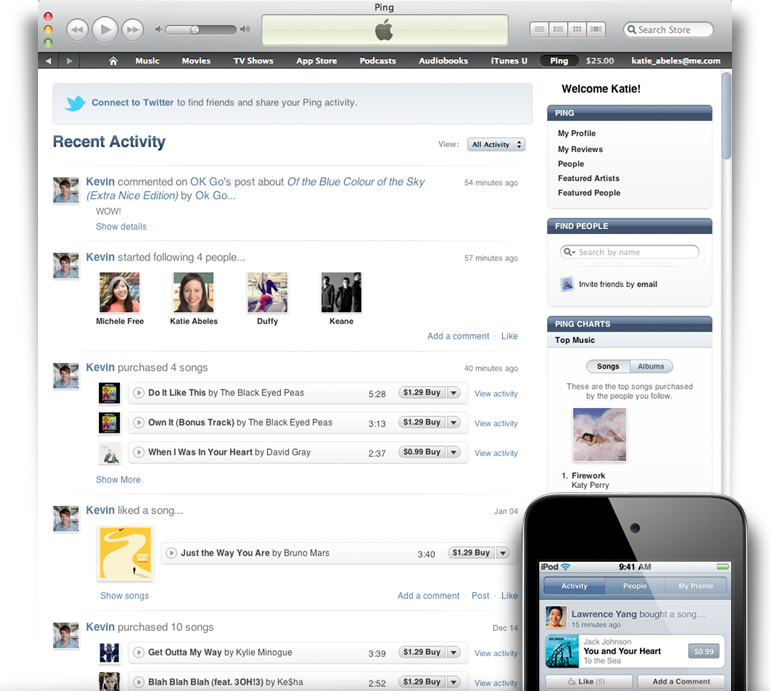
Task: Select Songs toggle in Ping Charts
Action: pos(608,366)
